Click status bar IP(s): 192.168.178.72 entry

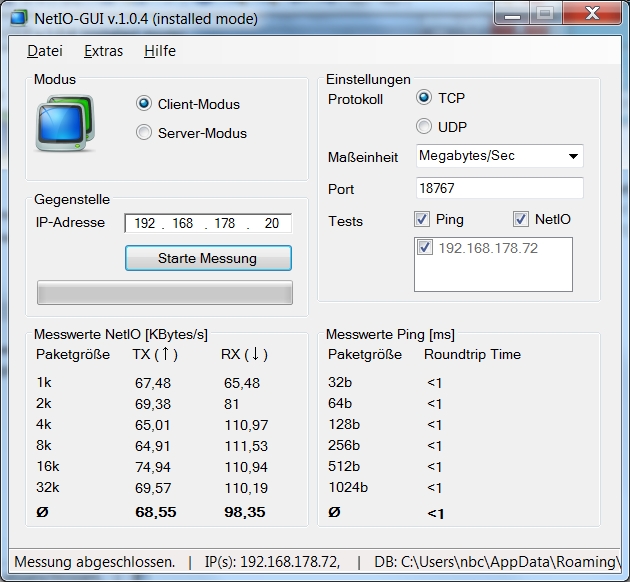[x=272, y=562]
